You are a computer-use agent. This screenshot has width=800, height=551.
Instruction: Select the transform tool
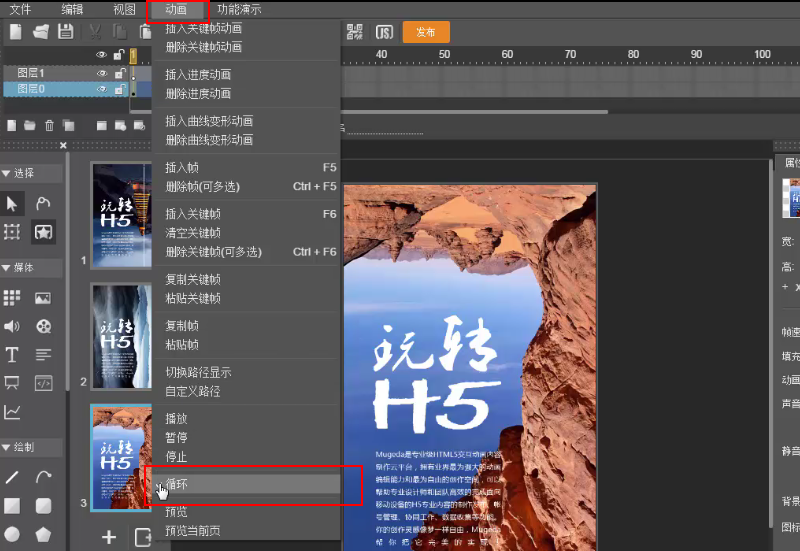(x=12, y=232)
